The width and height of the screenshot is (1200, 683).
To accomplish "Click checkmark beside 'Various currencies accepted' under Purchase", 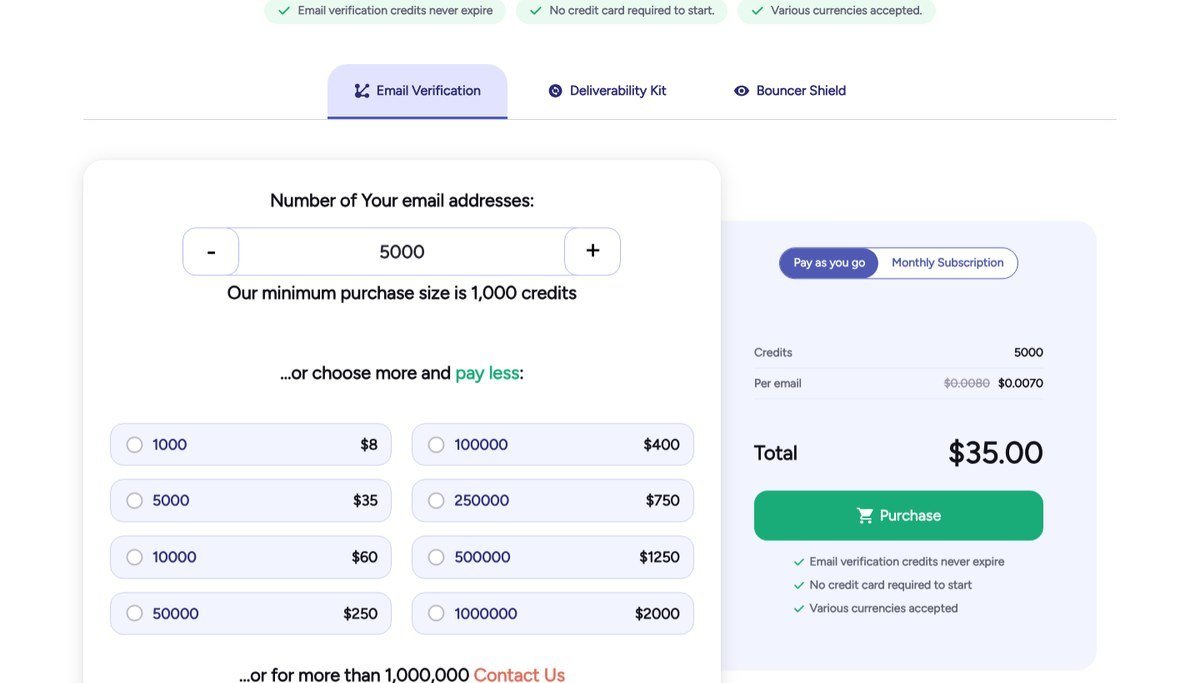I will tap(799, 609).
